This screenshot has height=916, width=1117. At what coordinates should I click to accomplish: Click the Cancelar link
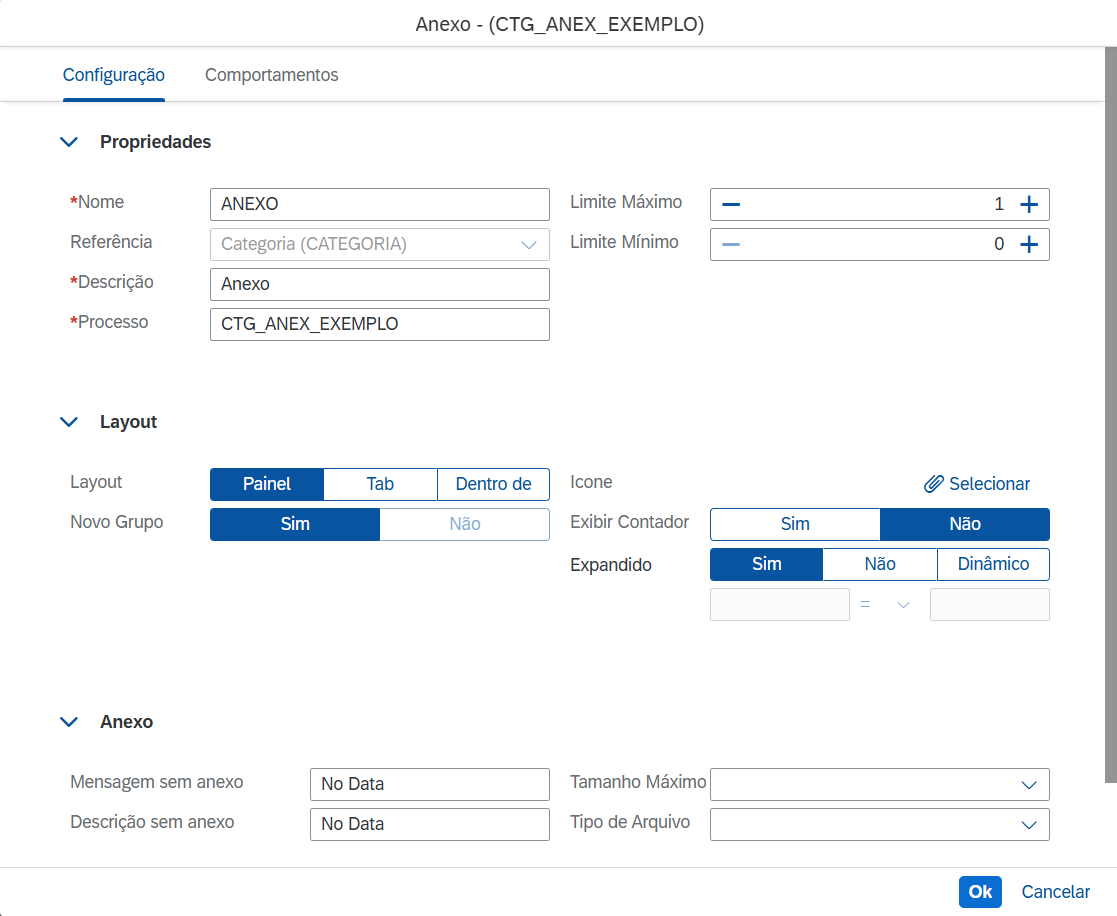[x=1055, y=892]
